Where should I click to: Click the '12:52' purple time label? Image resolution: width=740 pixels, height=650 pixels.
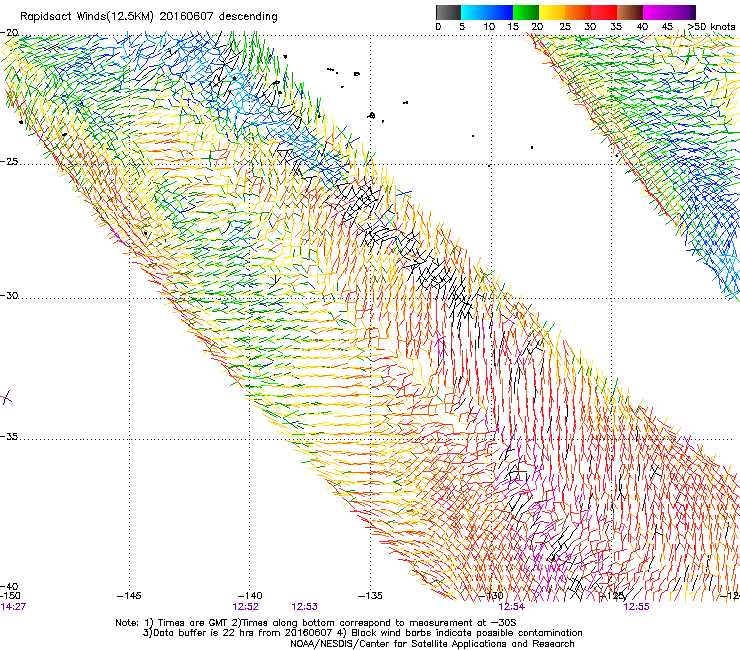coord(245,607)
